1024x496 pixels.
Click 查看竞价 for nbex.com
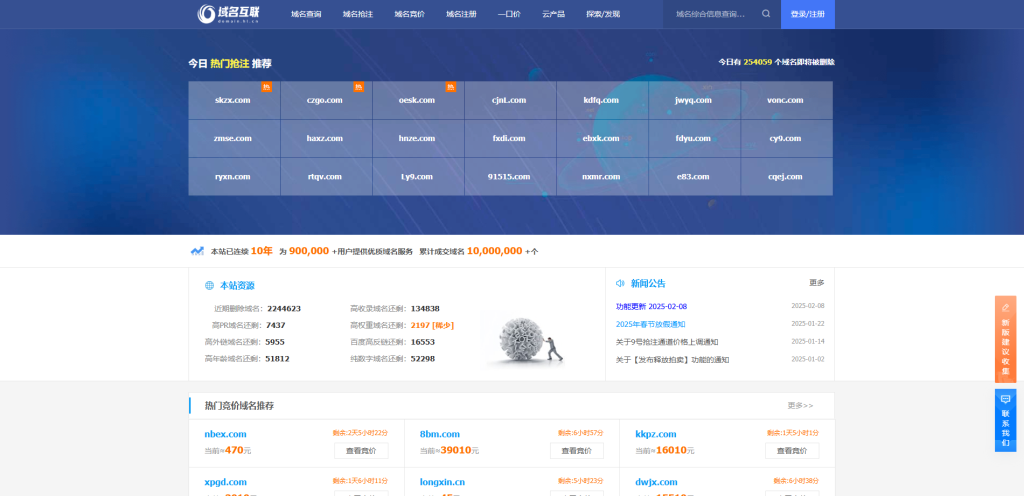tap(361, 451)
